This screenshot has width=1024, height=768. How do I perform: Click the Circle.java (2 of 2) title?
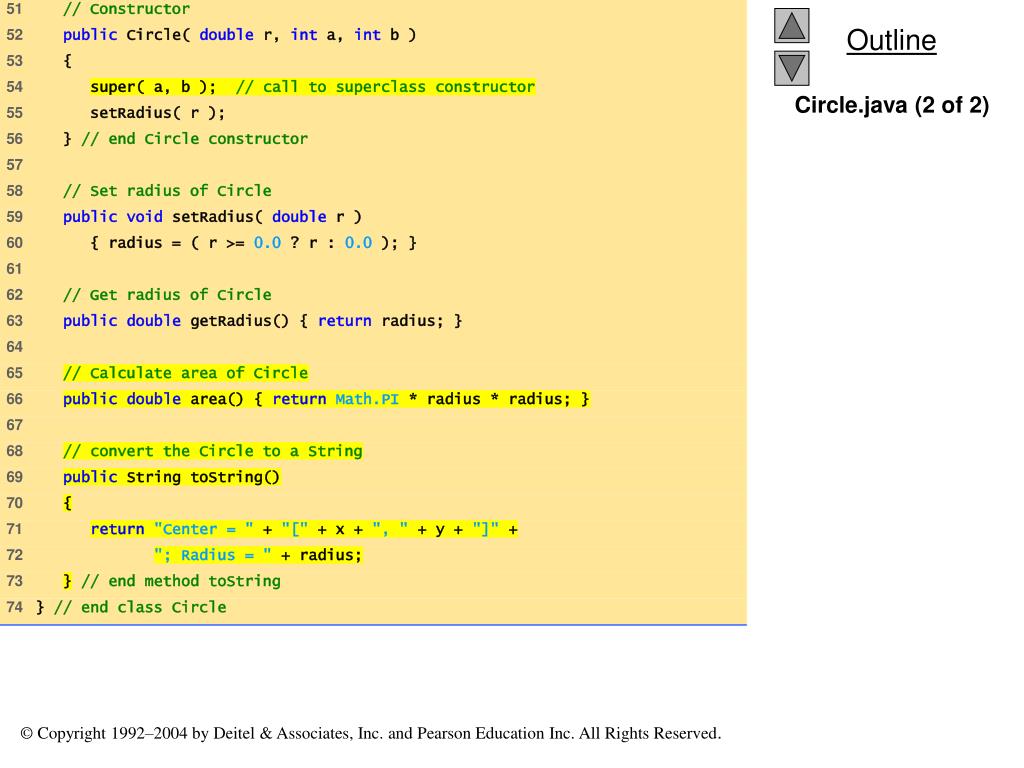pyautogui.click(x=891, y=105)
